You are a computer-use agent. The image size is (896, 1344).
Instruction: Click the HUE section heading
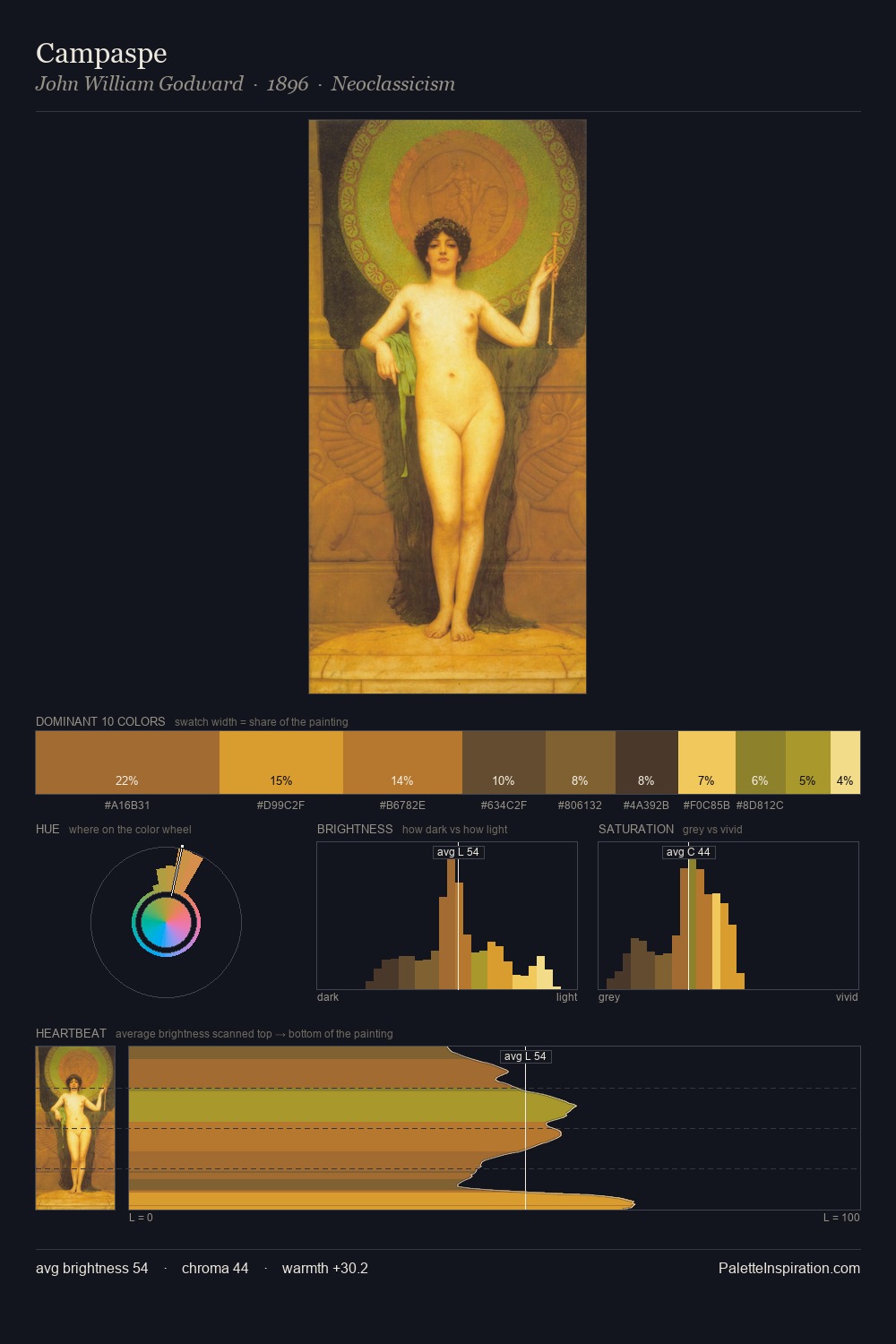(47, 829)
